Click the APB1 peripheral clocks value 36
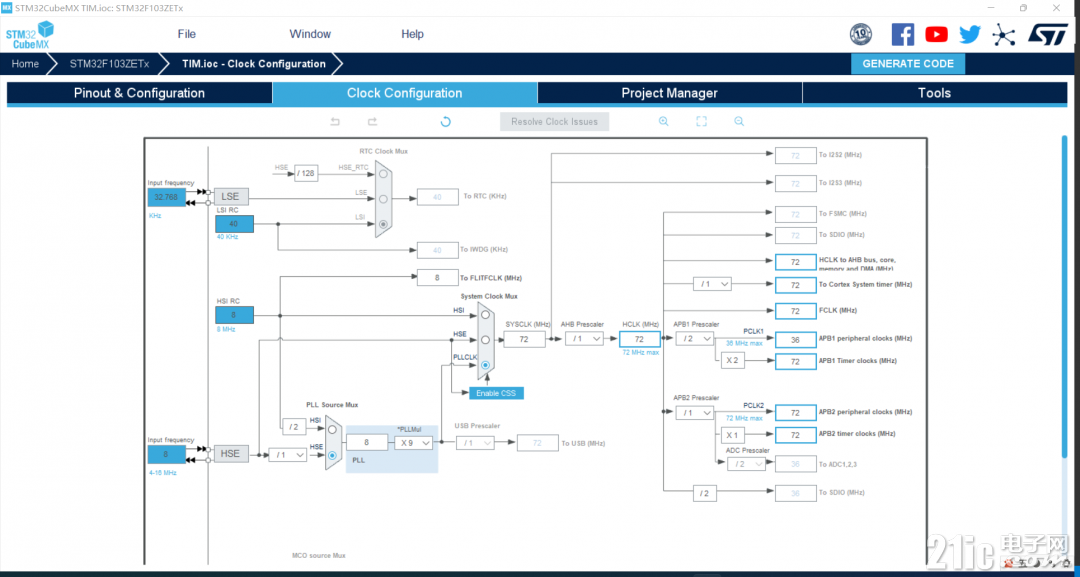This screenshot has width=1080, height=577. pyautogui.click(x=796, y=339)
